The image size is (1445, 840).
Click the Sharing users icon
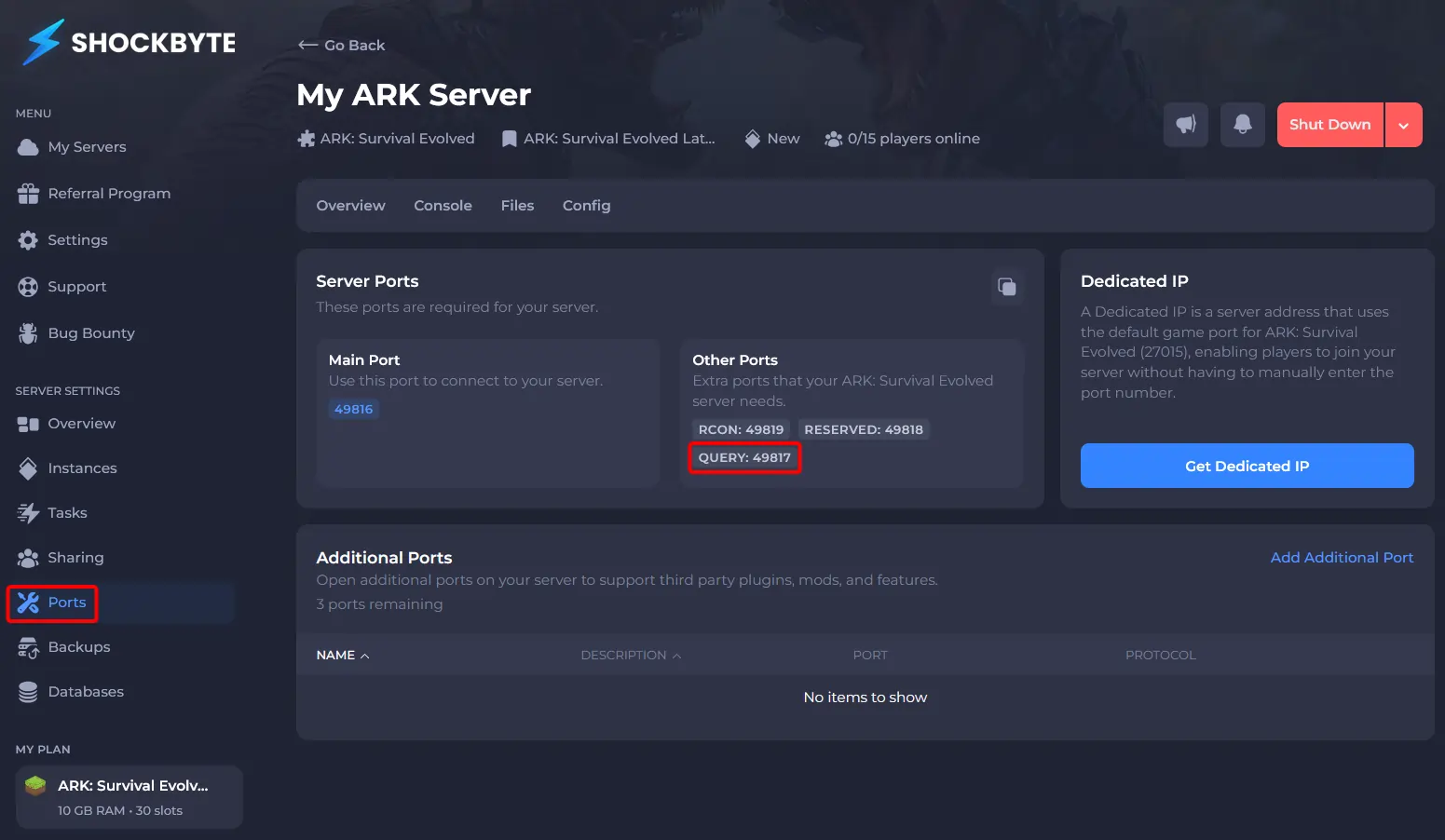pos(28,558)
